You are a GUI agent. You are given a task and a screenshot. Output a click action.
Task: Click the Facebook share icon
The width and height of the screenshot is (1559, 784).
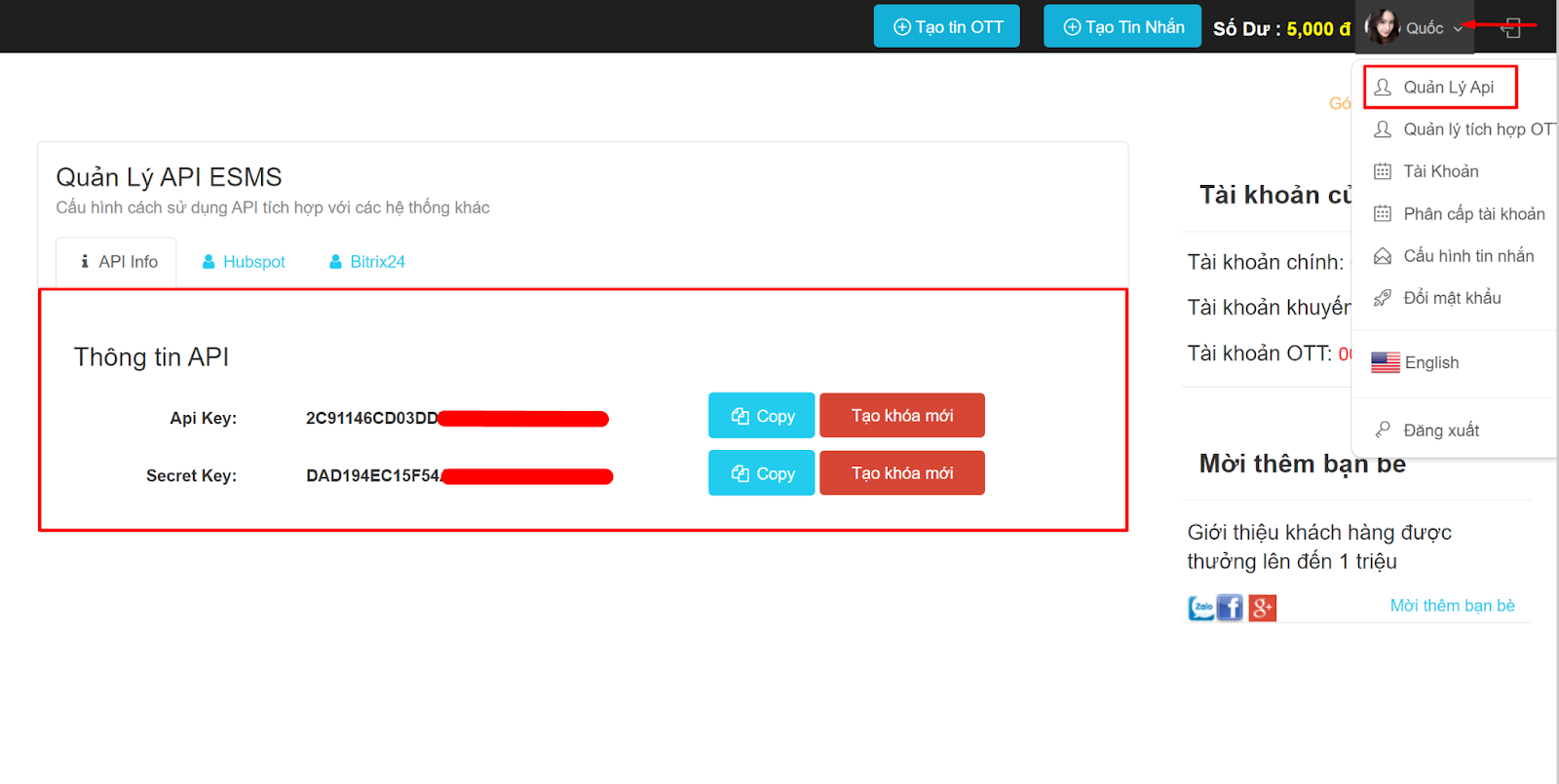pyautogui.click(x=1230, y=608)
